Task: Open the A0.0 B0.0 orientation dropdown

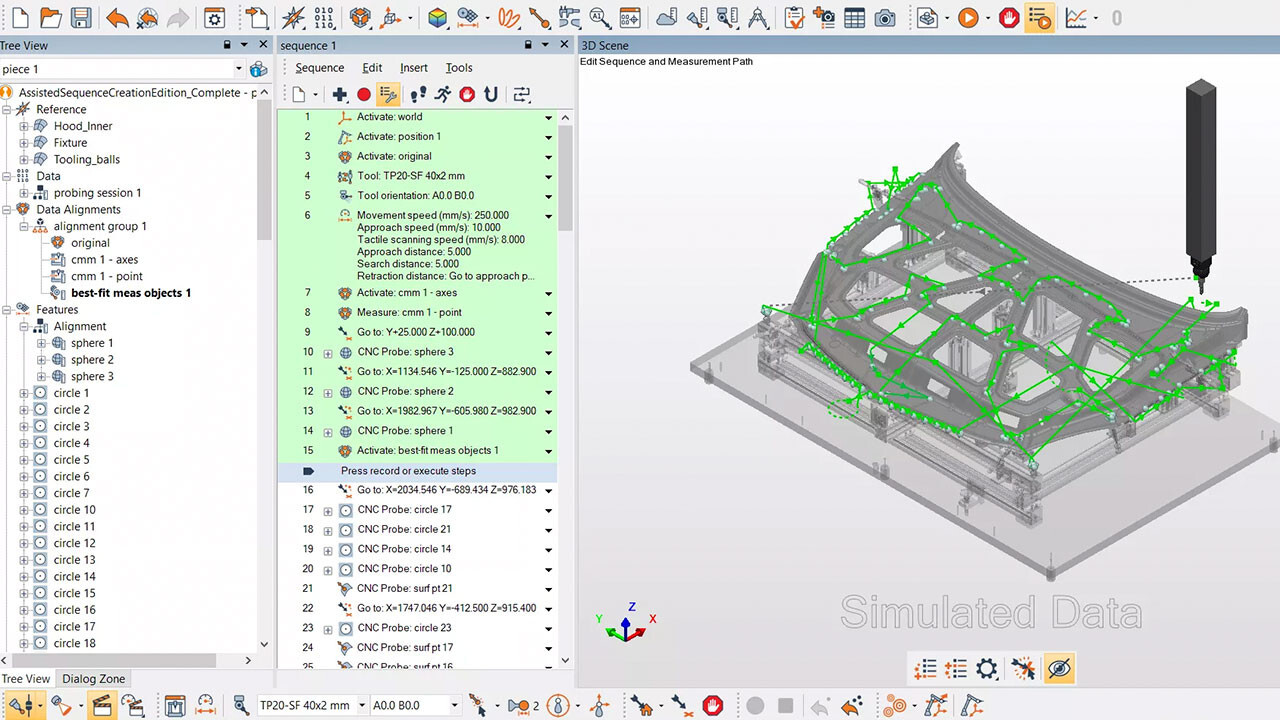Action: 455,706
